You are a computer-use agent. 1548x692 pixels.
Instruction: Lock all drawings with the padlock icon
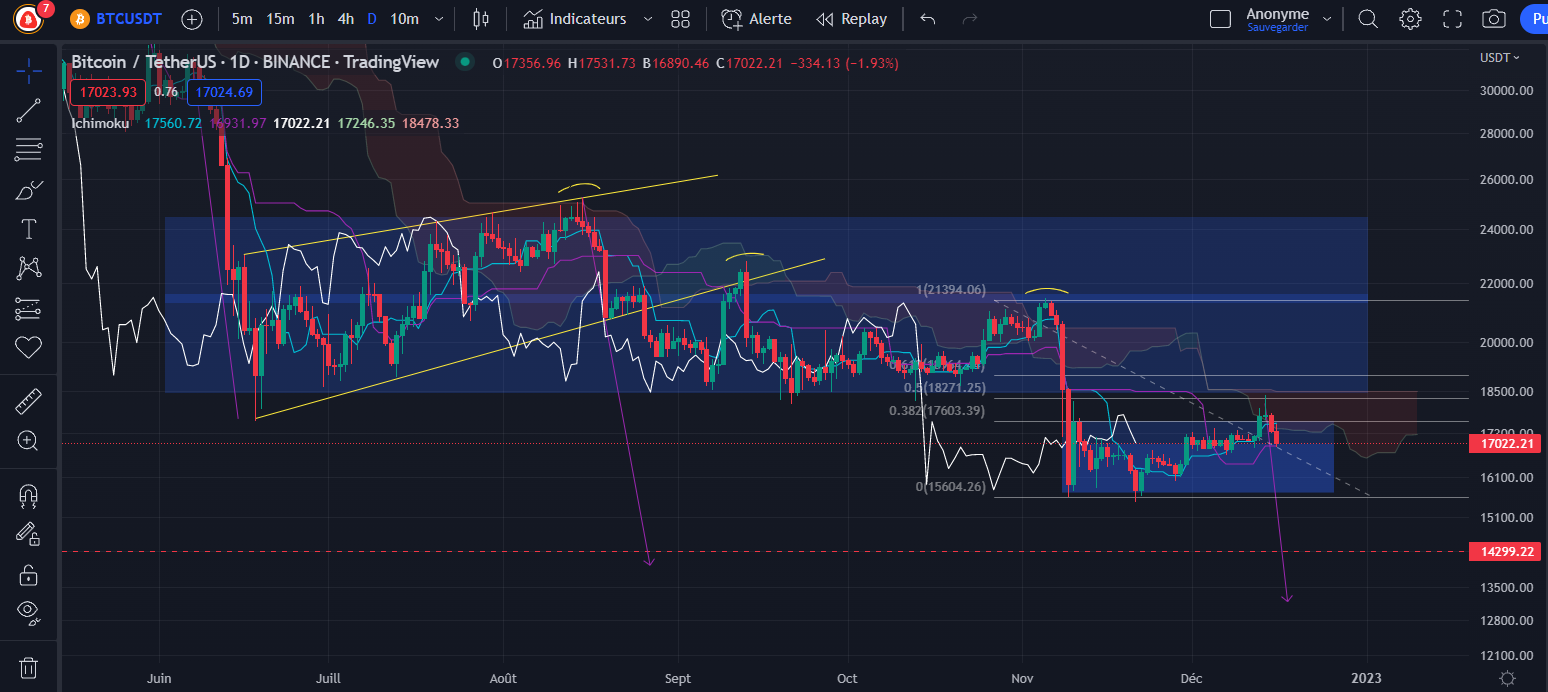click(x=28, y=575)
